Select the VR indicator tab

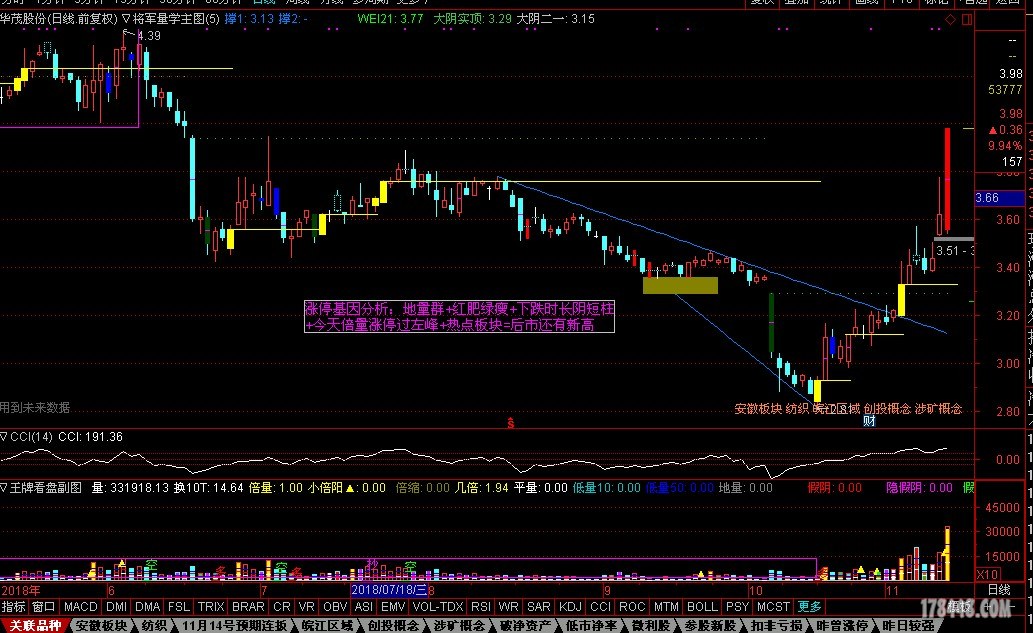tap(306, 607)
